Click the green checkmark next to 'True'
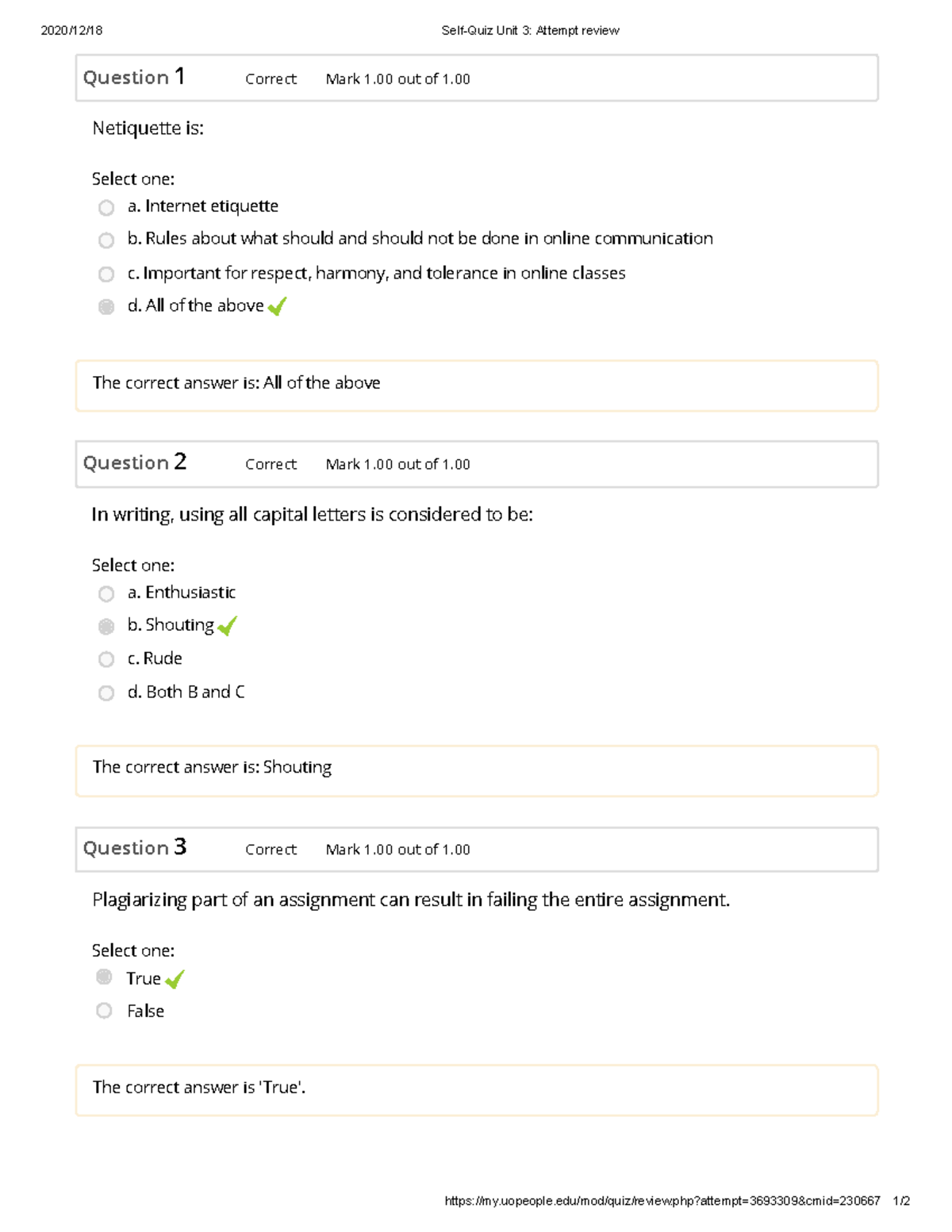This screenshot has height=1232, width=952. 174,980
